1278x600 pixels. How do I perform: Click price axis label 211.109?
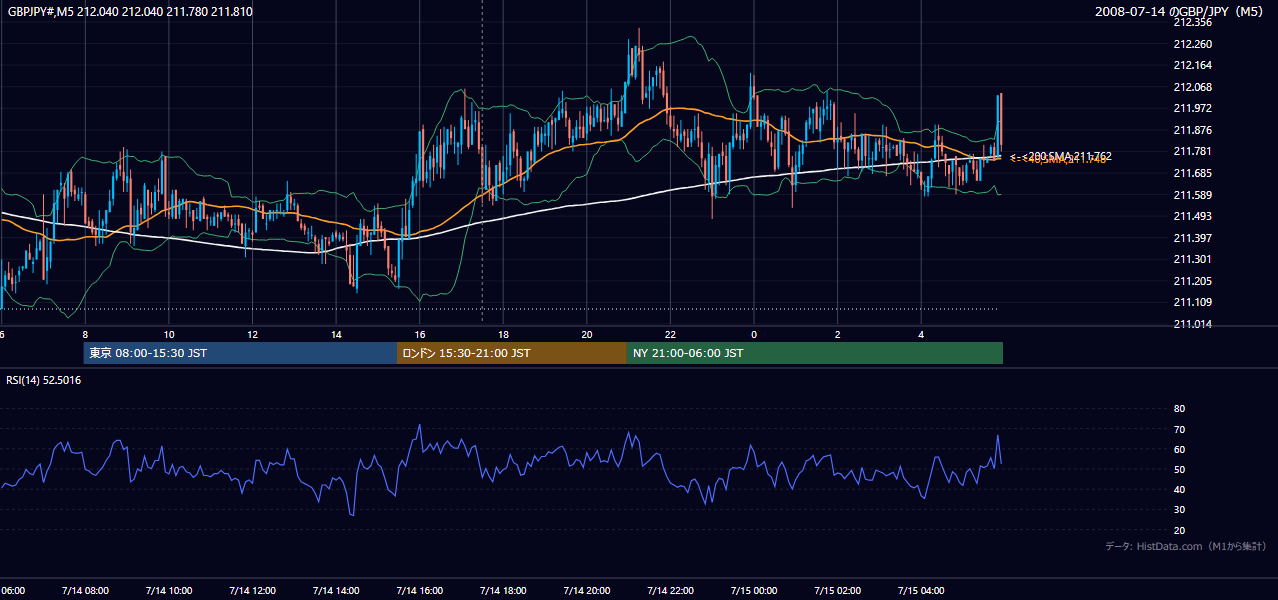1192,302
